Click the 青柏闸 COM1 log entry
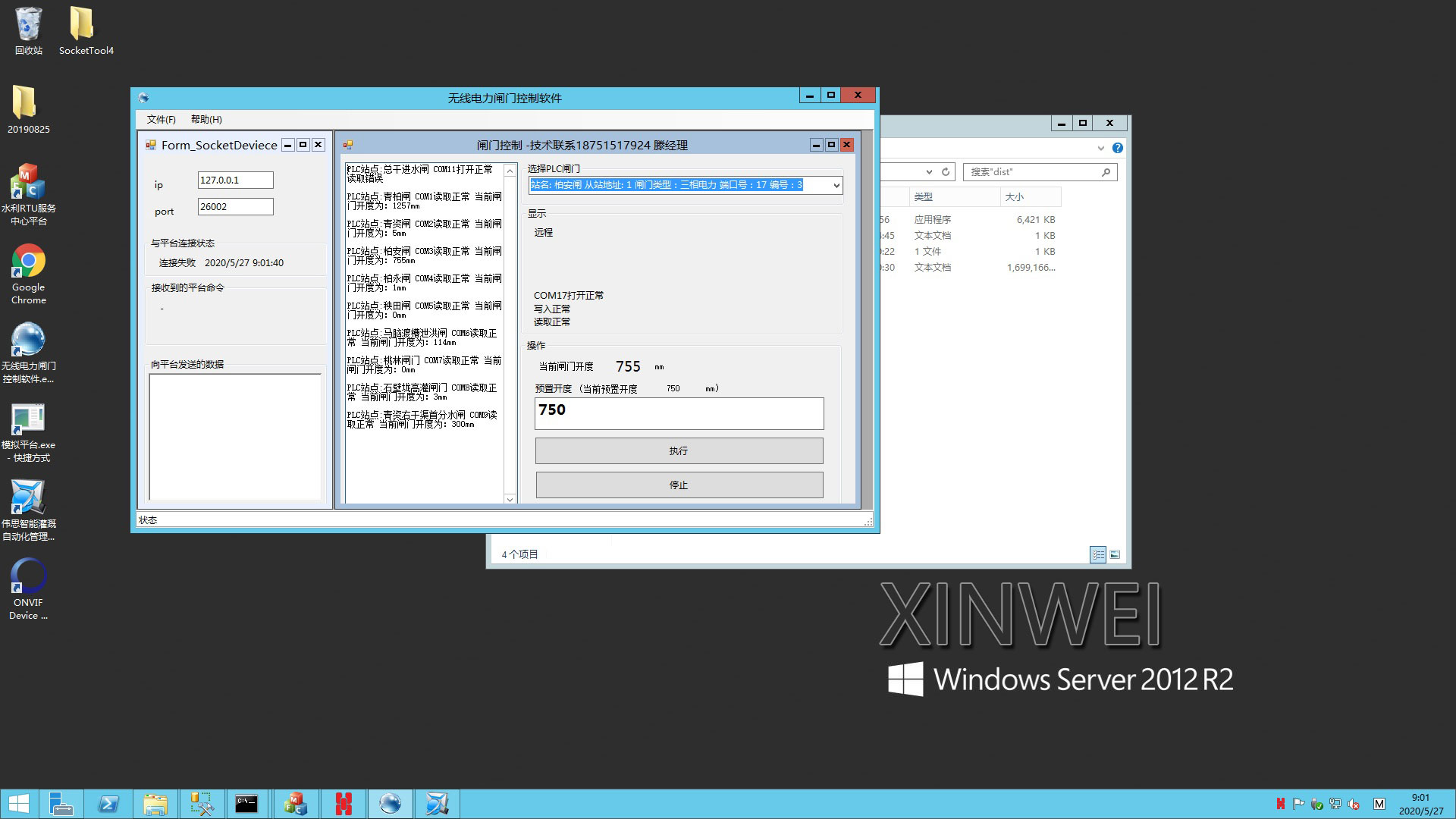The image size is (1456, 819). pyautogui.click(x=424, y=201)
